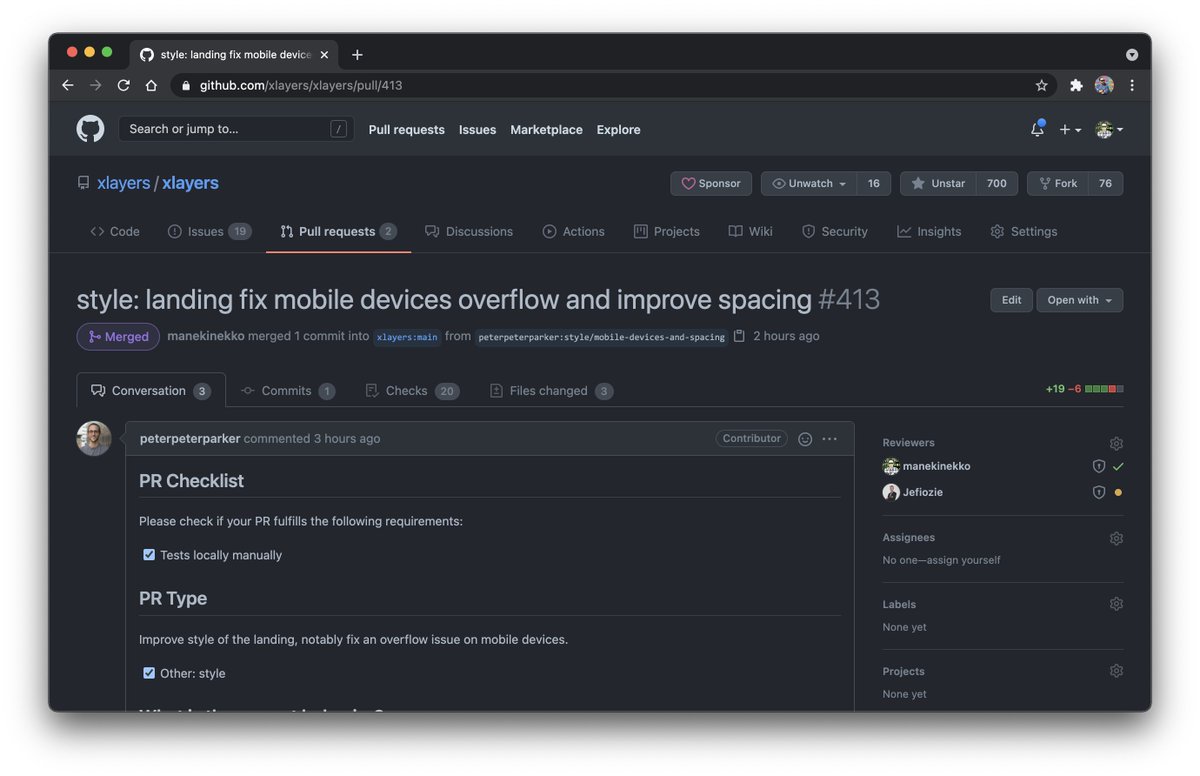Add a reaction with the smiley icon
Image resolution: width=1200 pixels, height=776 pixels.
point(805,439)
